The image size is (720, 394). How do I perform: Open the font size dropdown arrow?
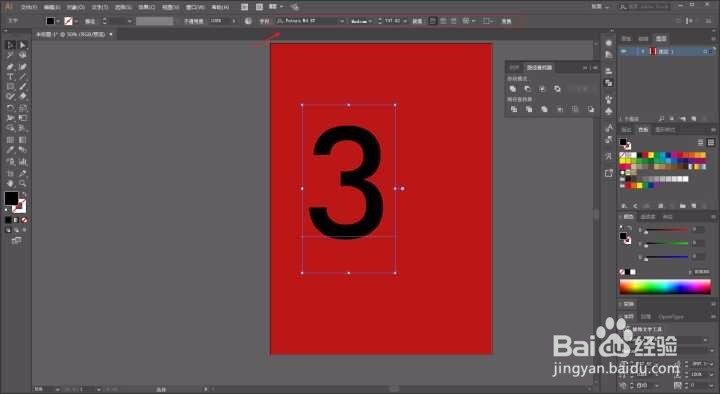coord(405,21)
